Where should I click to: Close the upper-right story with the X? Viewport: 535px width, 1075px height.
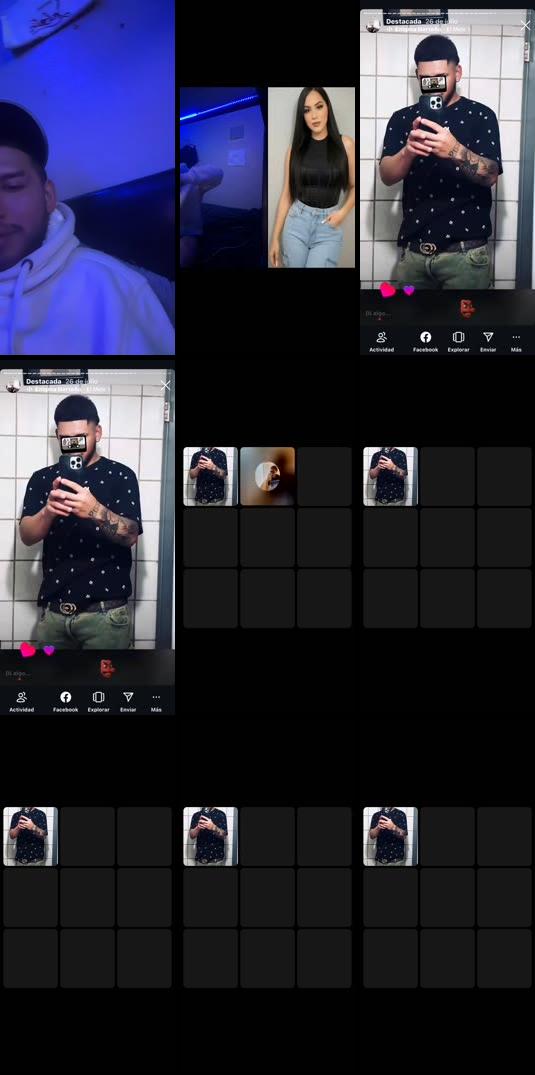(525, 25)
